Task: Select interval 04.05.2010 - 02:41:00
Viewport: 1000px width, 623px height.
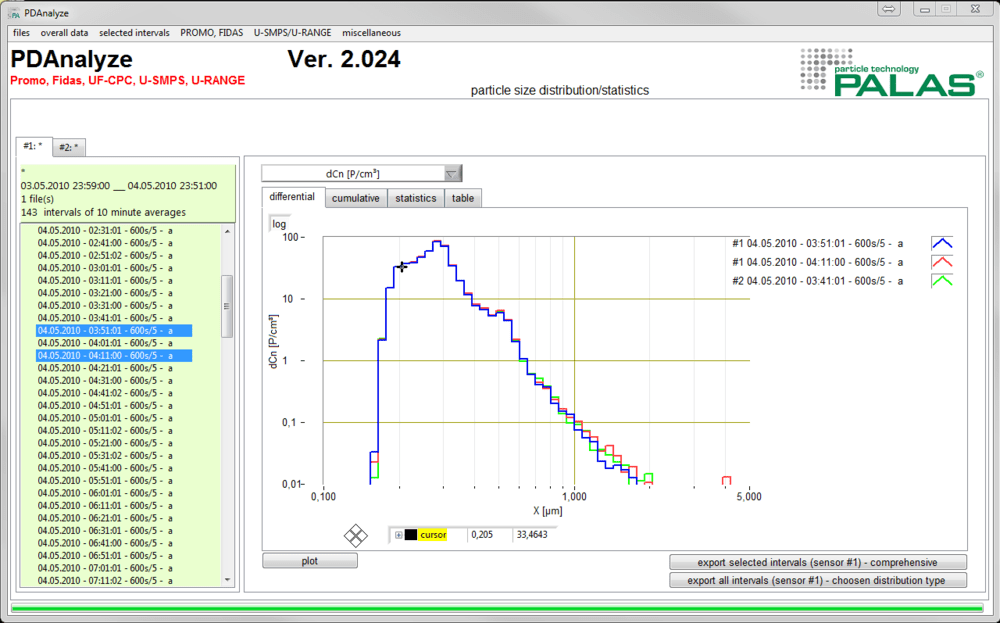Action: [105, 243]
